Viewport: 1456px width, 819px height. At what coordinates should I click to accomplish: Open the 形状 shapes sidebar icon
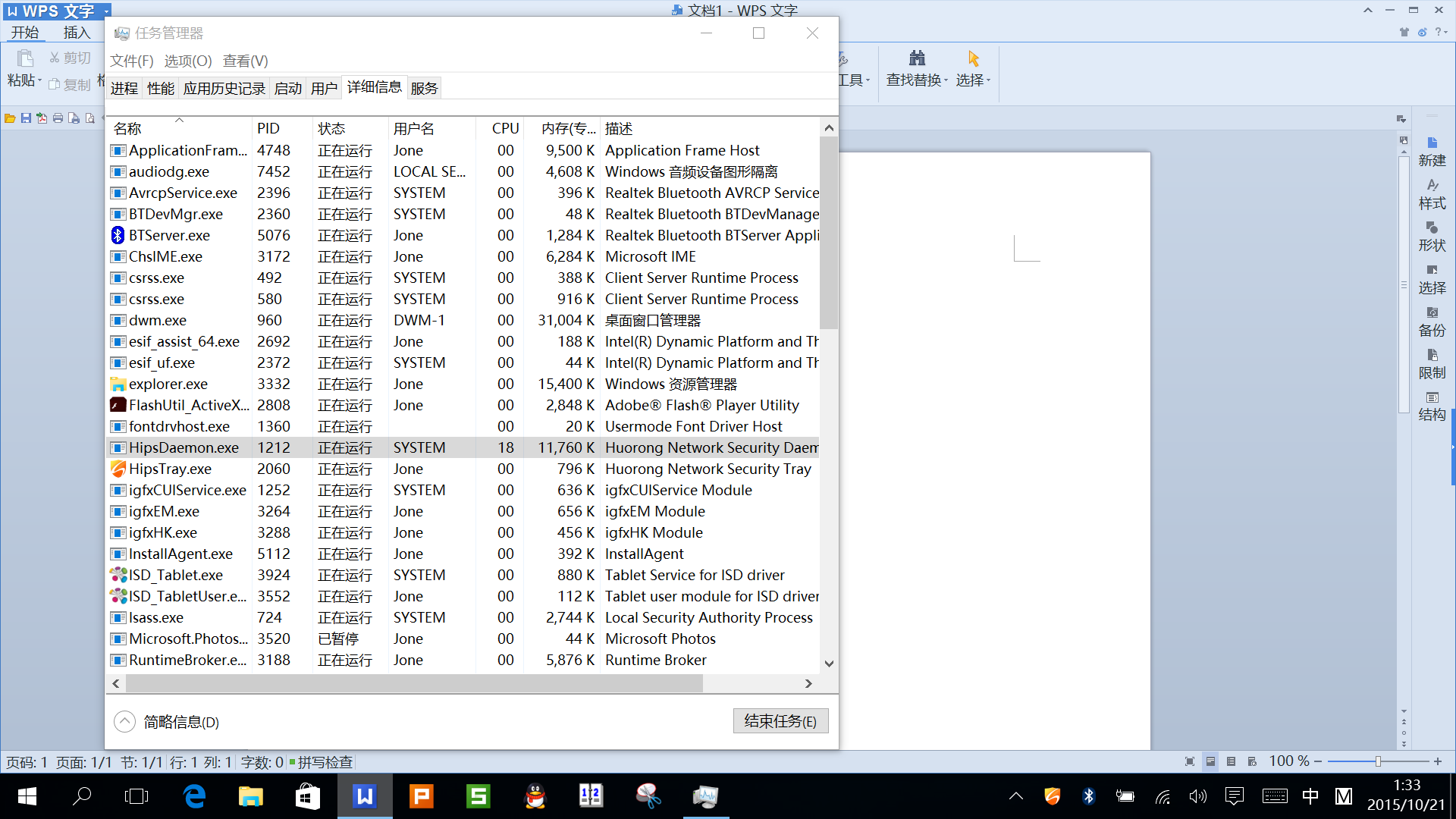click(x=1432, y=229)
